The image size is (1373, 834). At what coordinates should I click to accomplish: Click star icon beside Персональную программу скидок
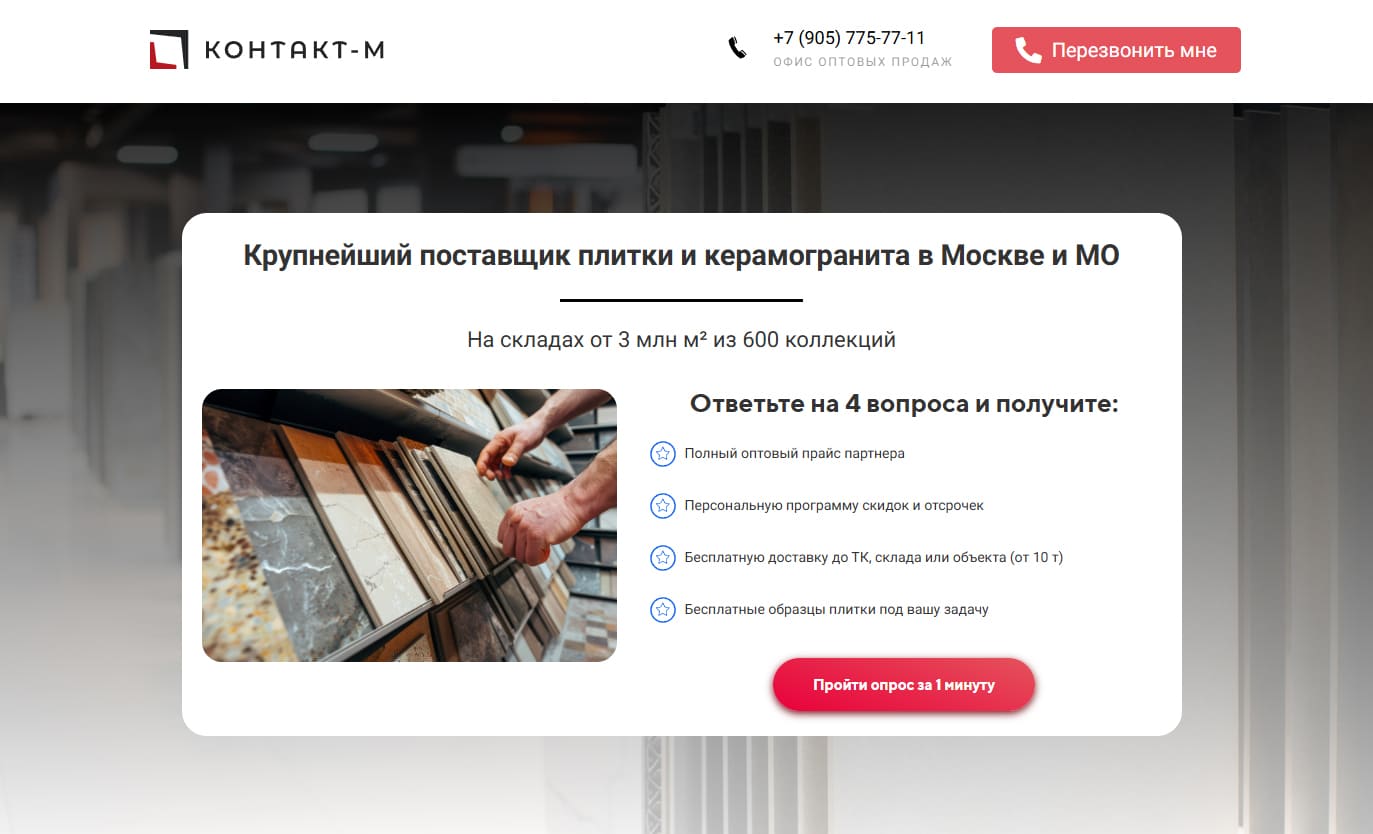click(x=662, y=506)
